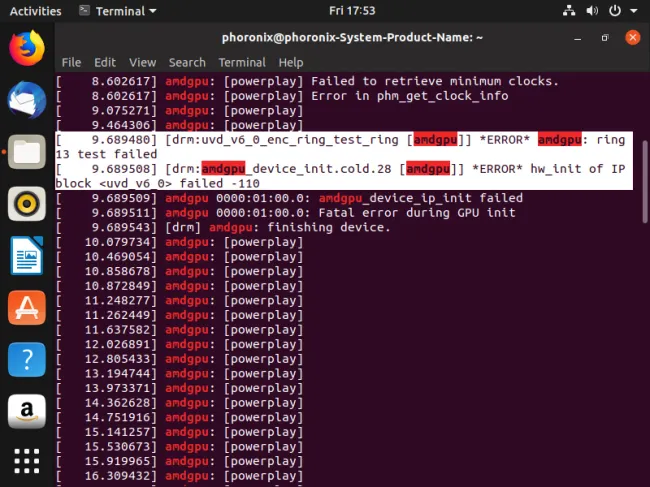Image resolution: width=650 pixels, height=487 pixels.
Task: Click the power icon in top bar
Action: pyautogui.click(x=615, y=11)
